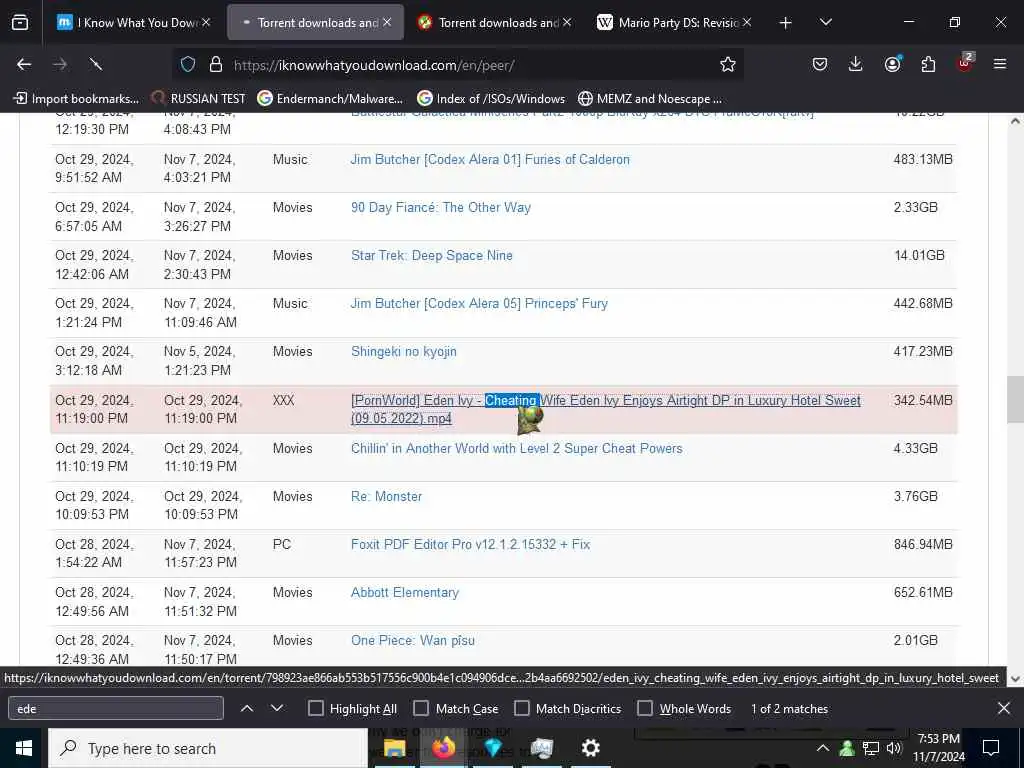Open the Import bookmarks item
The height and width of the screenshot is (768, 1024).
pyautogui.click(x=76, y=99)
